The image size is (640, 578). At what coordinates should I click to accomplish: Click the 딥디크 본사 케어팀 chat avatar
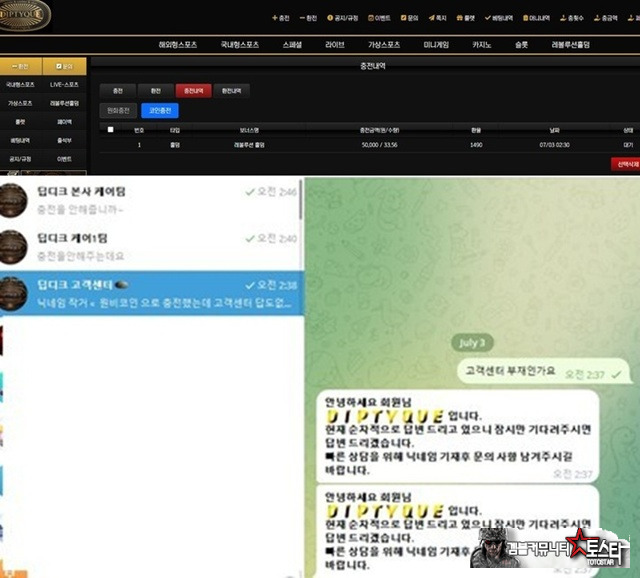tap(13, 200)
